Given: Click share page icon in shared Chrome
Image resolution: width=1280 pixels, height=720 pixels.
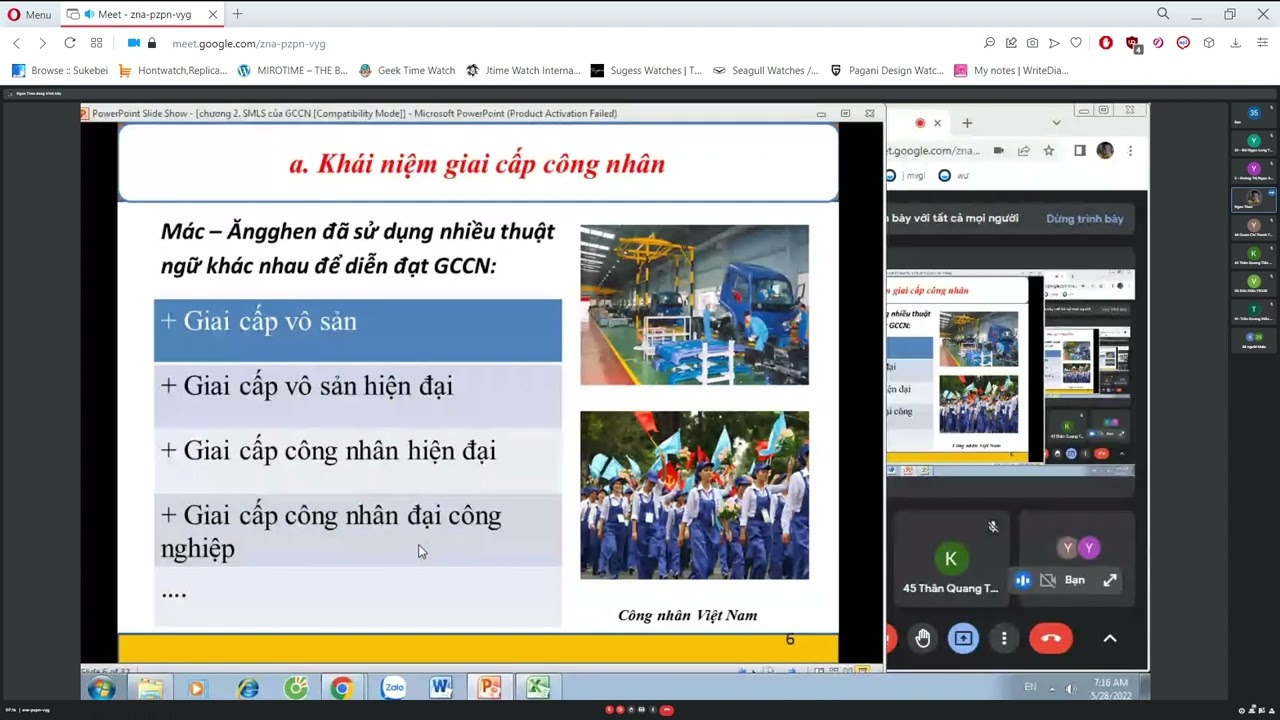Looking at the screenshot, I should [x=1024, y=151].
